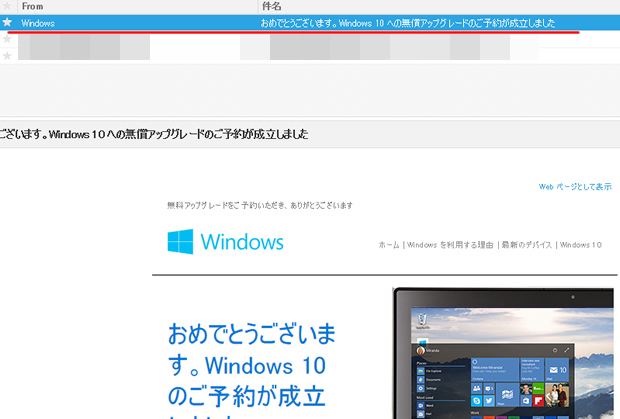
Task: Click the Windows logo in email body
Action: point(225,242)
